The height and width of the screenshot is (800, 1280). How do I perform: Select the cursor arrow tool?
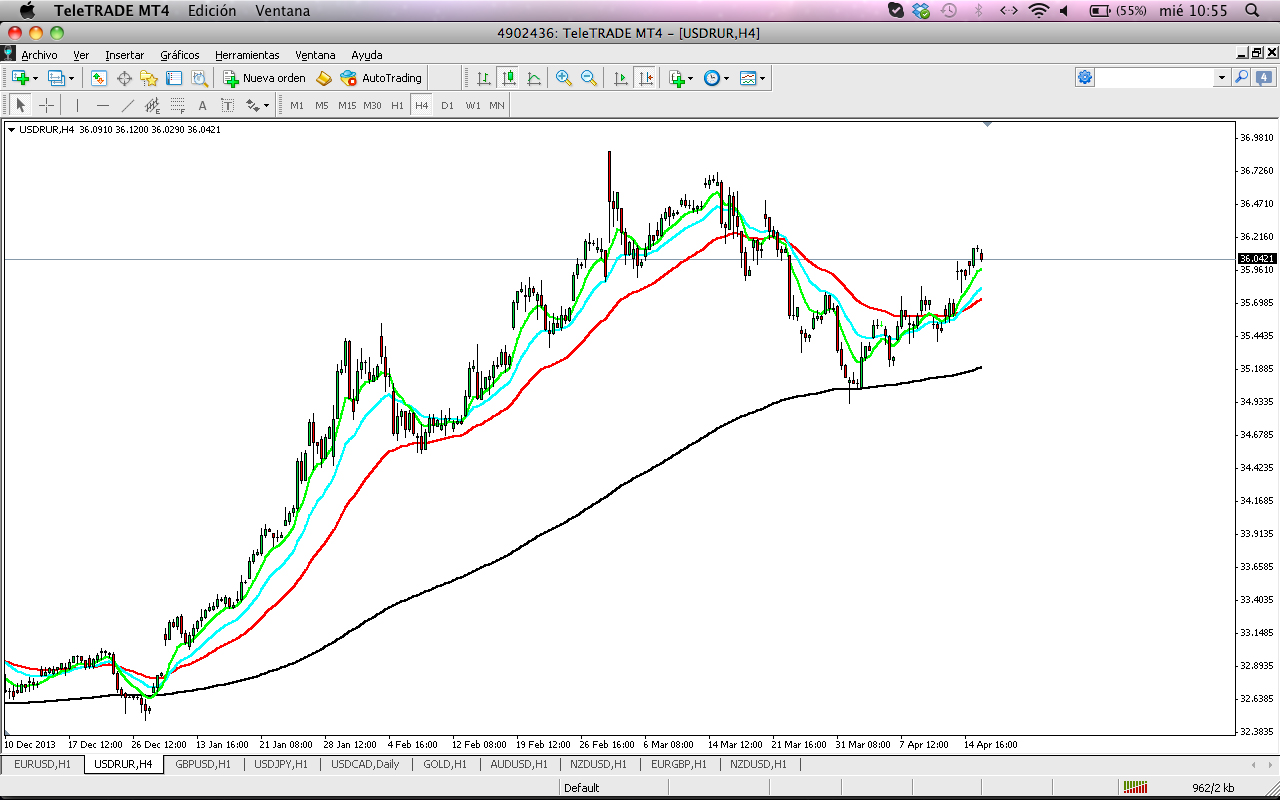tap(20, 105)
